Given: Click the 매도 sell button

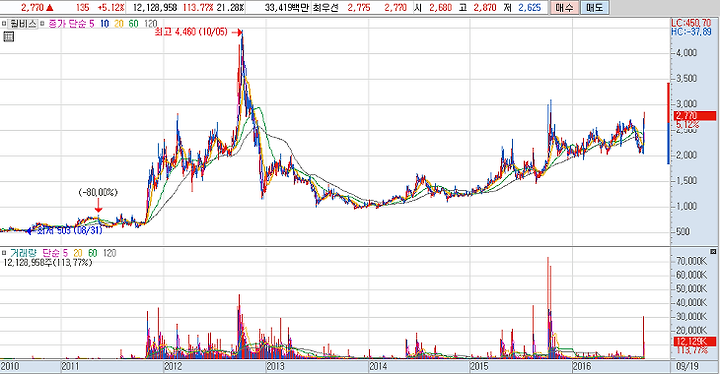Looking at the screenshot, I should click(595, 7).
